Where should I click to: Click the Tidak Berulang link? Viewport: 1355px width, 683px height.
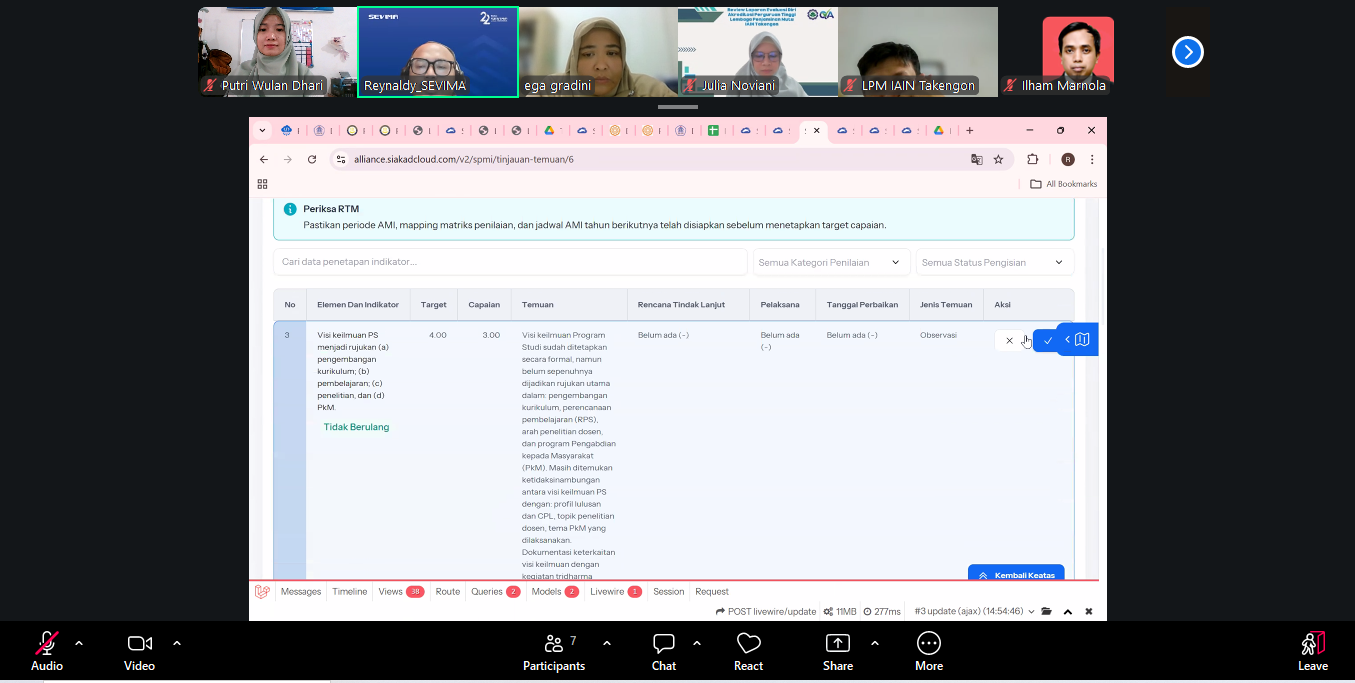click(356, 426)
